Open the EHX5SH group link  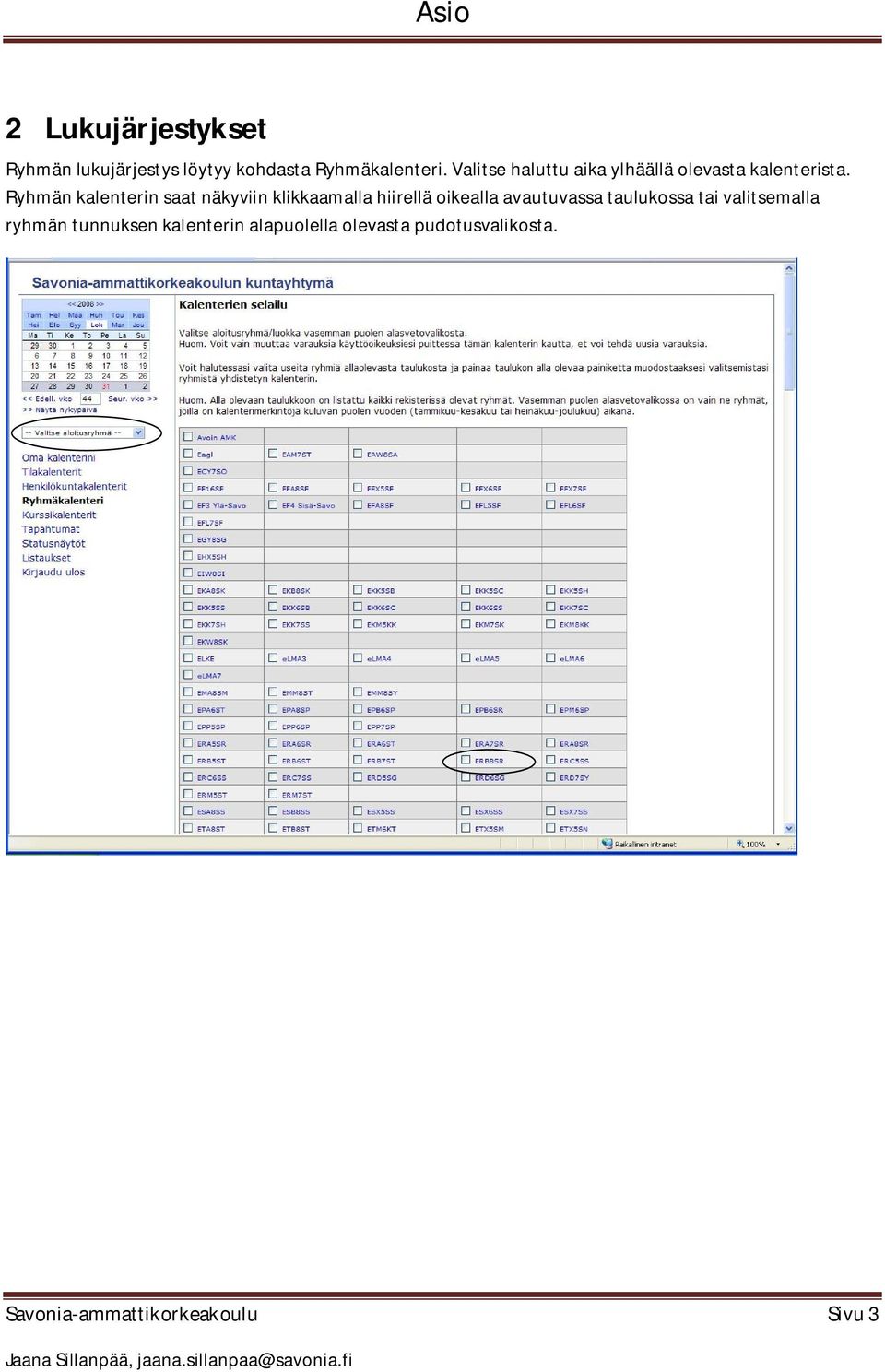211,557
